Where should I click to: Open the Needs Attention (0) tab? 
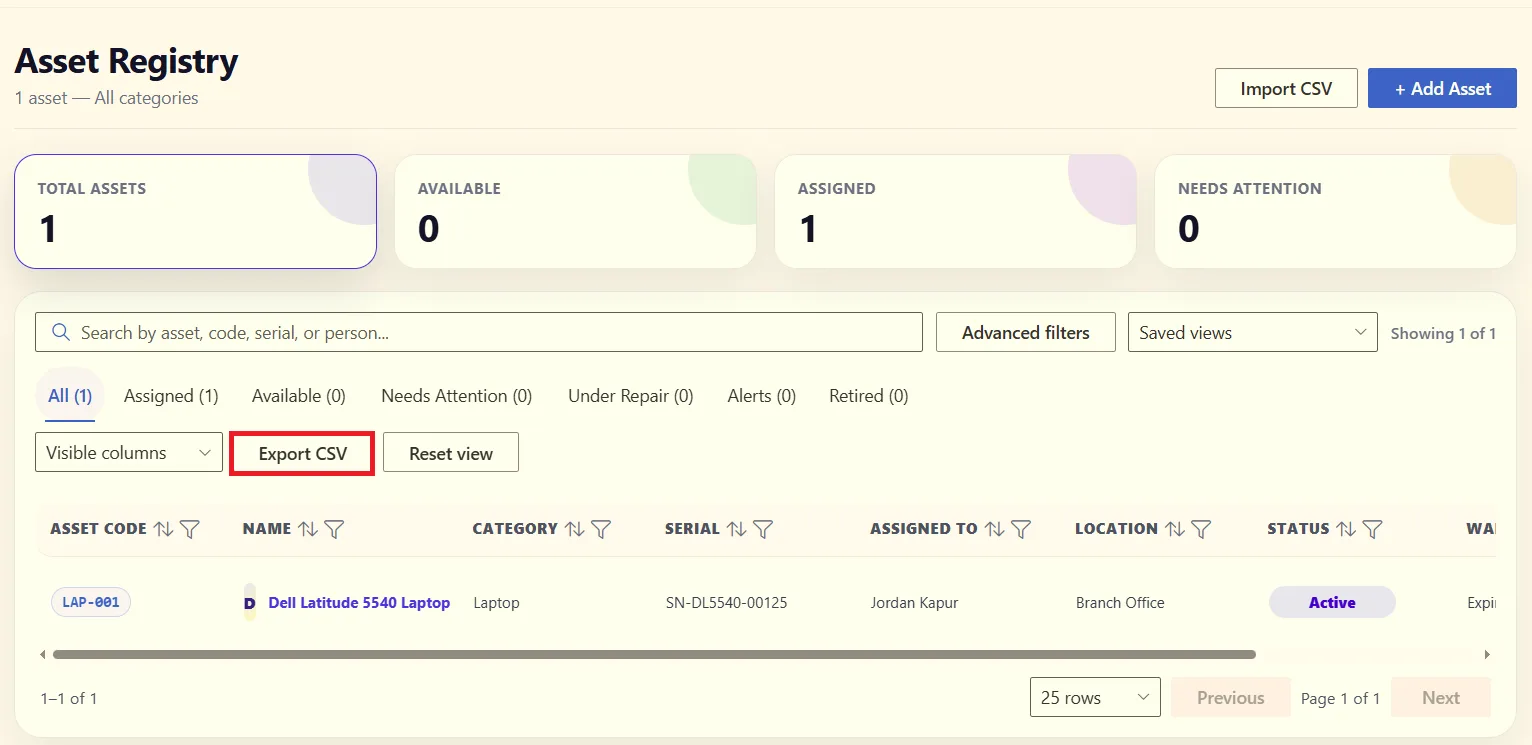click(457, 396)
